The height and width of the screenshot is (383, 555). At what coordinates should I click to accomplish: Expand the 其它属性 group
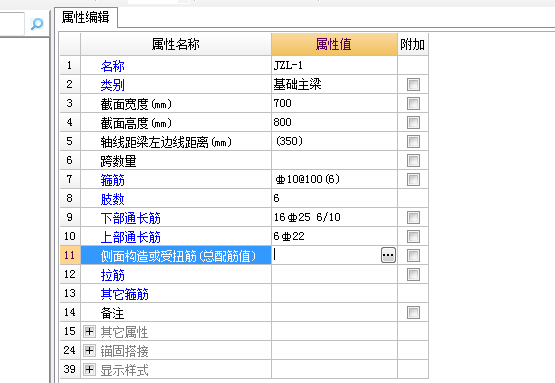coord(89,332)
